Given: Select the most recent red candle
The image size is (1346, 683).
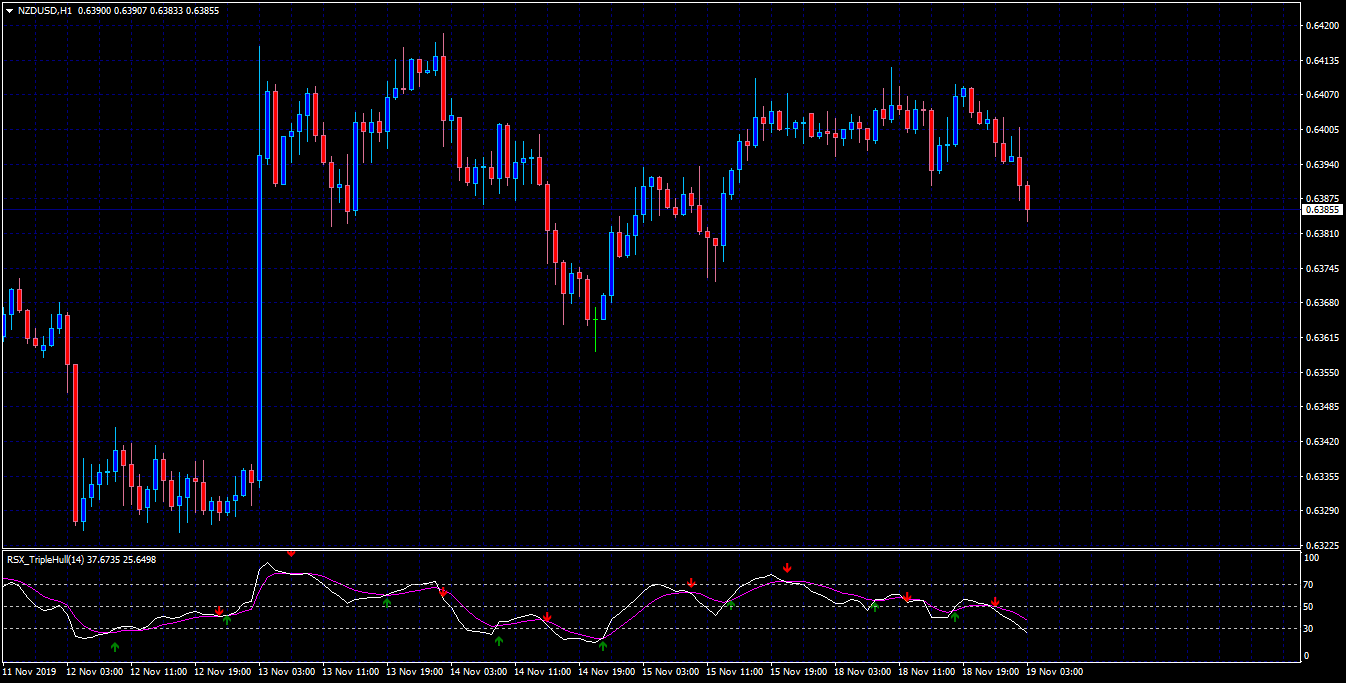Looking at the screenshot, I should pyautogui.click(x=1027, y=197).
